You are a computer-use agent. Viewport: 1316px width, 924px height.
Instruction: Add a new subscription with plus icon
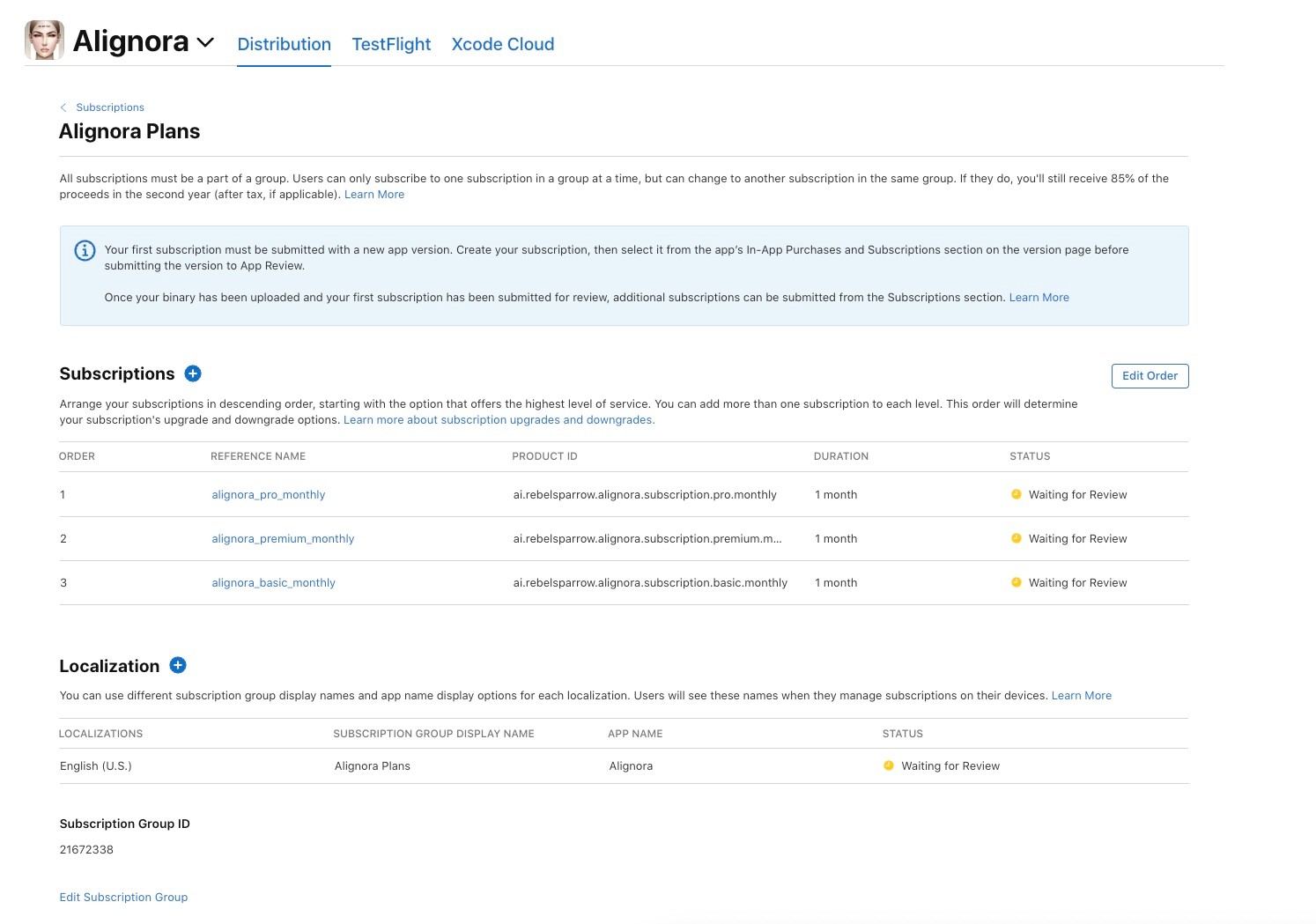click(x=193, y=373)
